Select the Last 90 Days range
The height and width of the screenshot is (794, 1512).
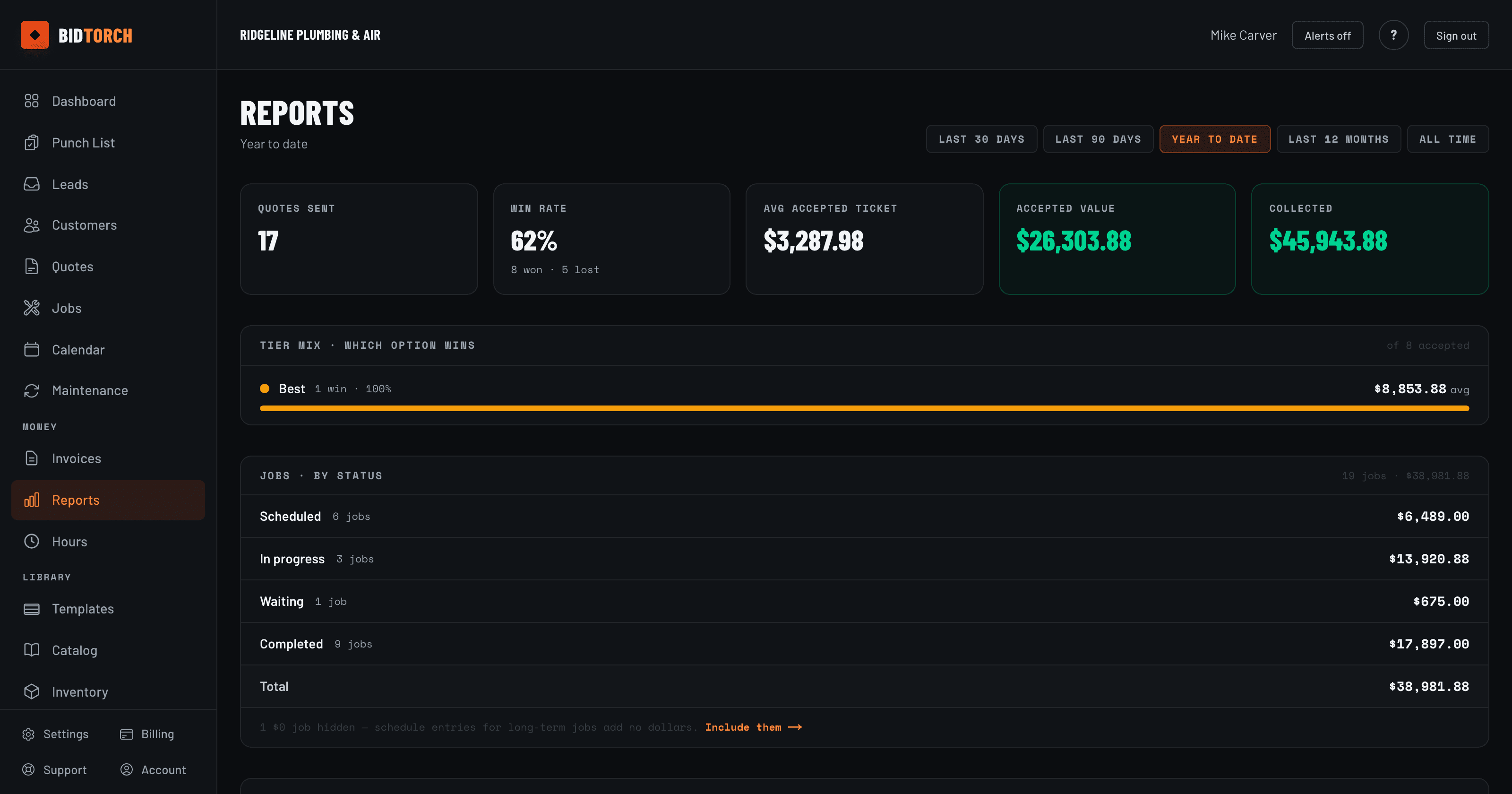point(1098,139)
